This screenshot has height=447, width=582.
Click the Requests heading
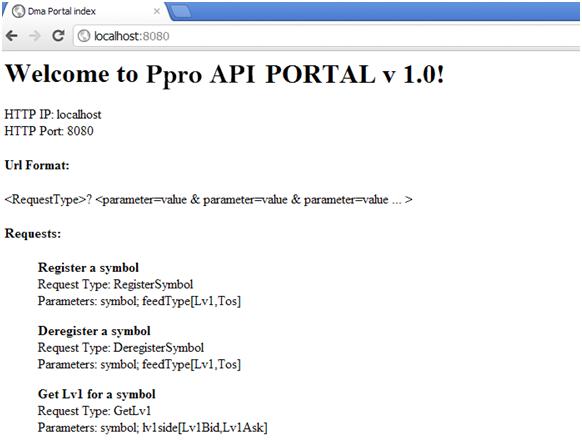[33, 234]
